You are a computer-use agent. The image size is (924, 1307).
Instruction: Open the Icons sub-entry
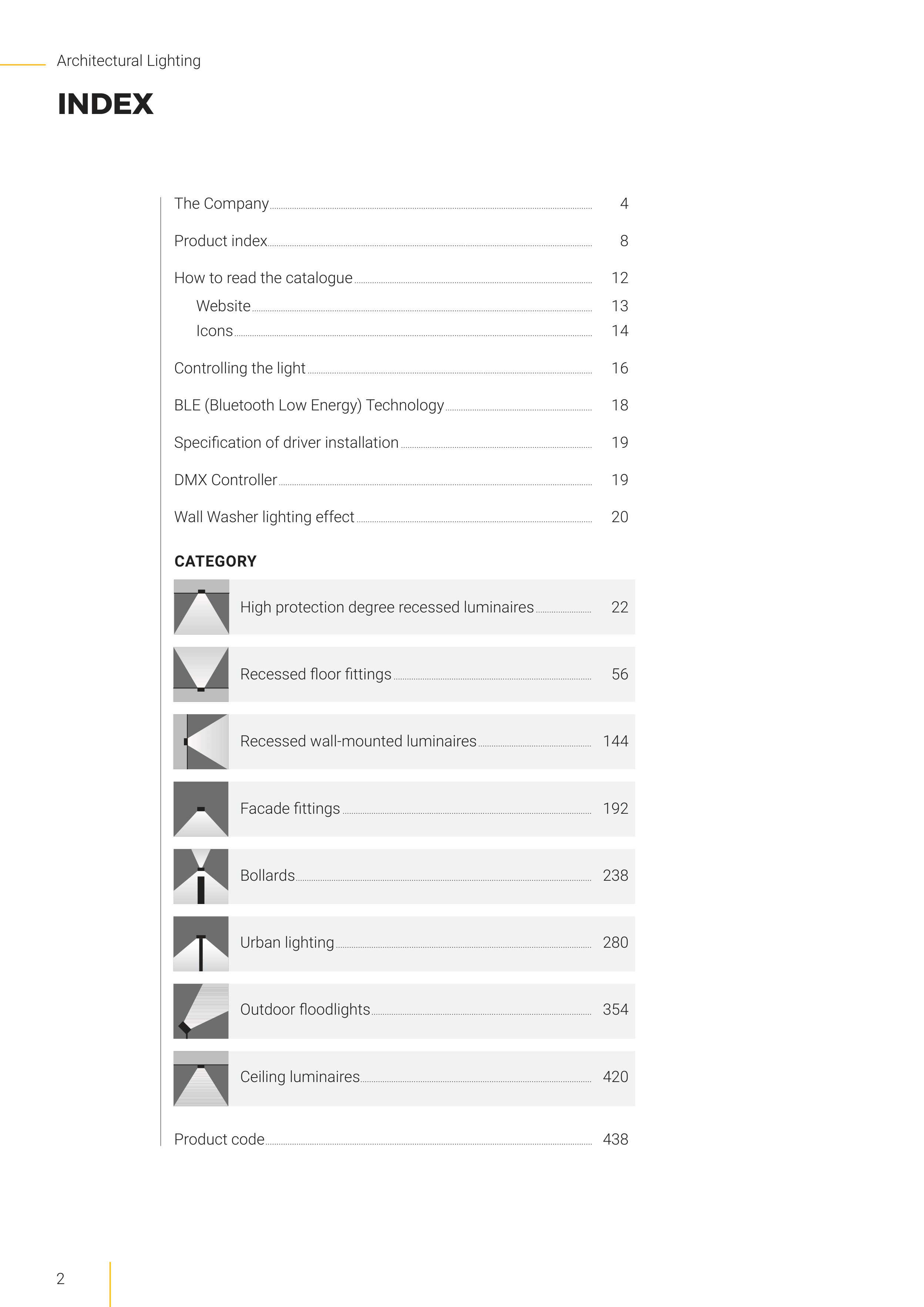pyautogui.click(x=215, y=331)
